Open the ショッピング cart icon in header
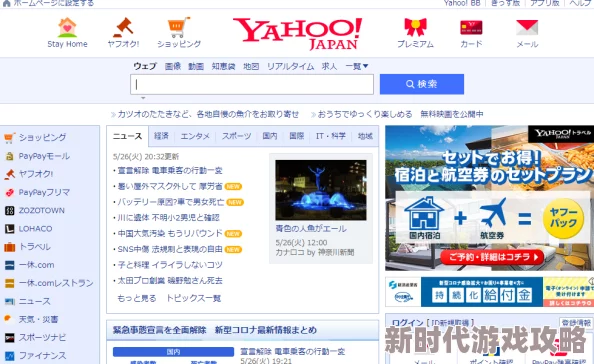594x364 pixels. pos(179,27)
